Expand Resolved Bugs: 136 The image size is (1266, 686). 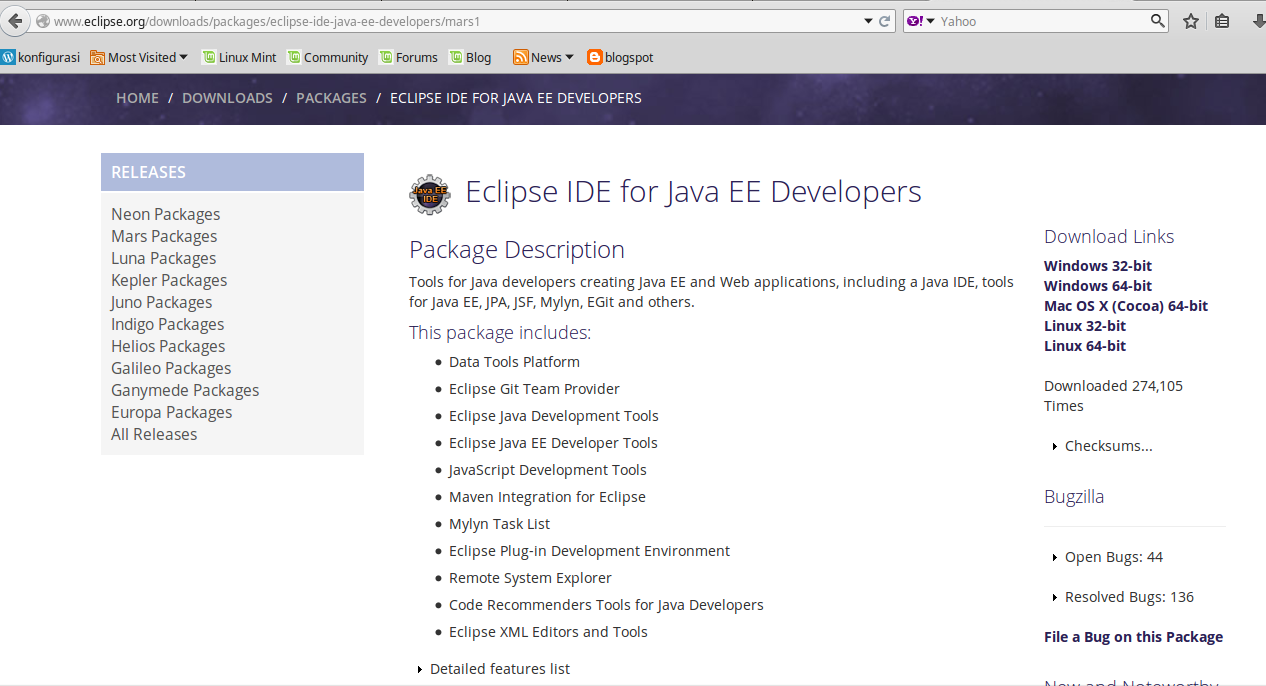1123,597
